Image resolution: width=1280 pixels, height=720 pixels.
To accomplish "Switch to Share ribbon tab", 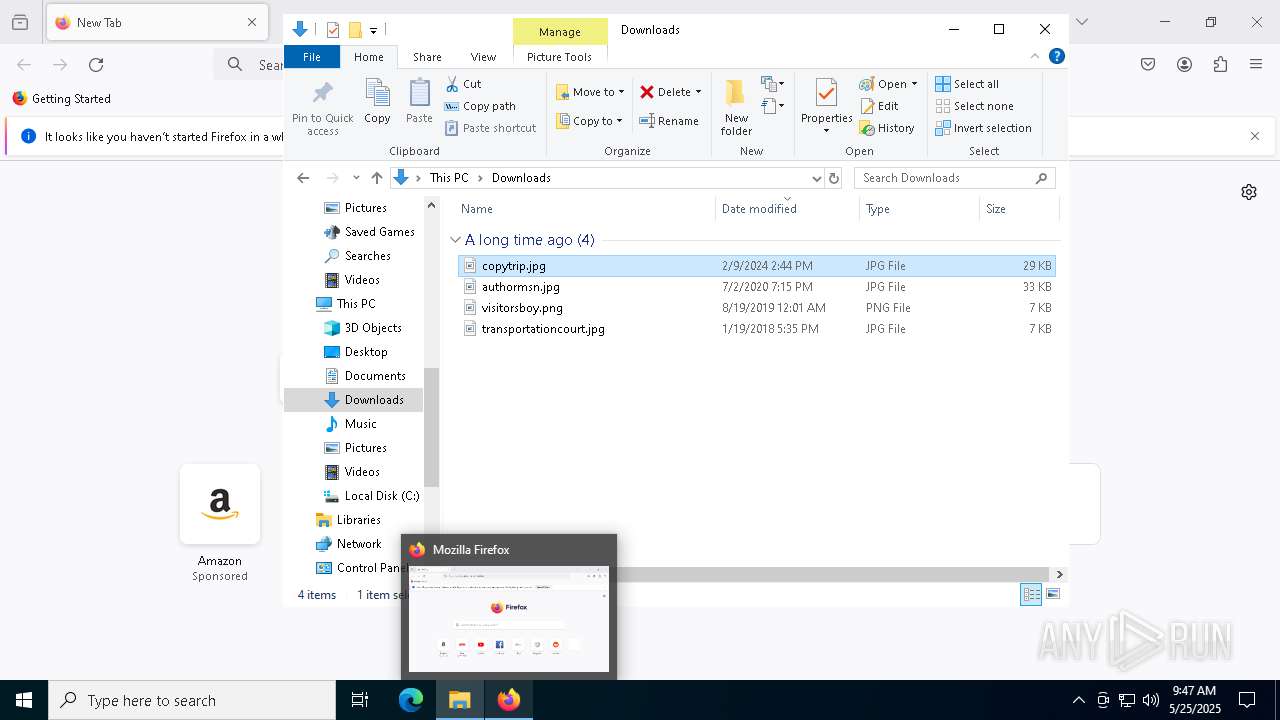I will pos(427,57).
